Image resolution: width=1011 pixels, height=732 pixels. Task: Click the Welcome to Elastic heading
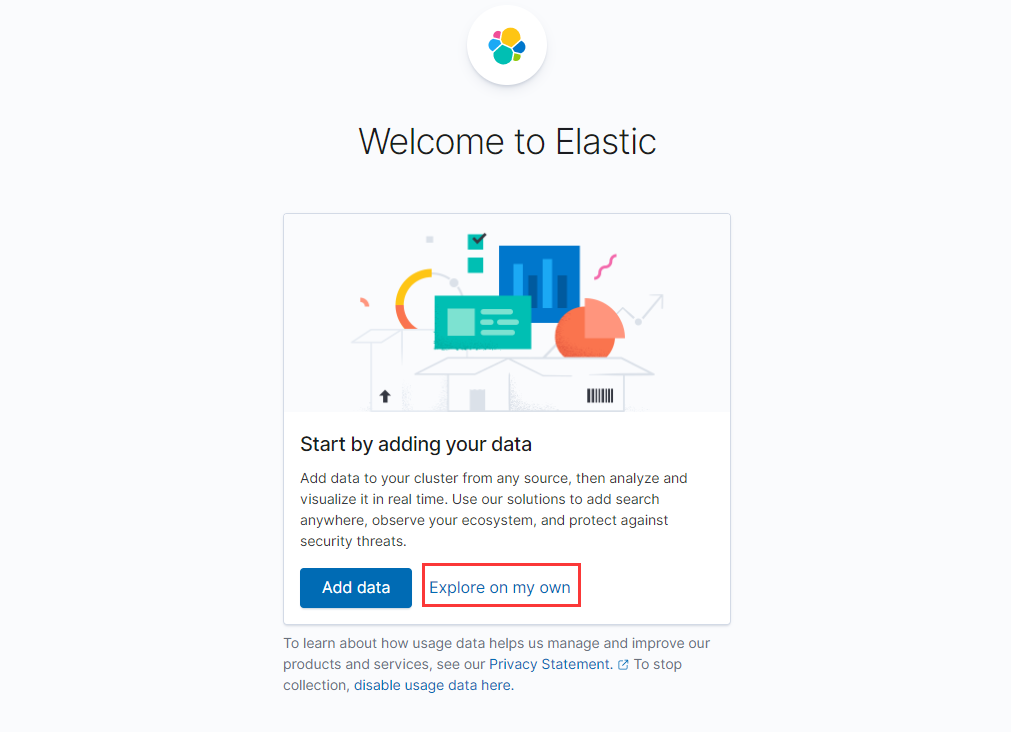[x=507, y=141]
